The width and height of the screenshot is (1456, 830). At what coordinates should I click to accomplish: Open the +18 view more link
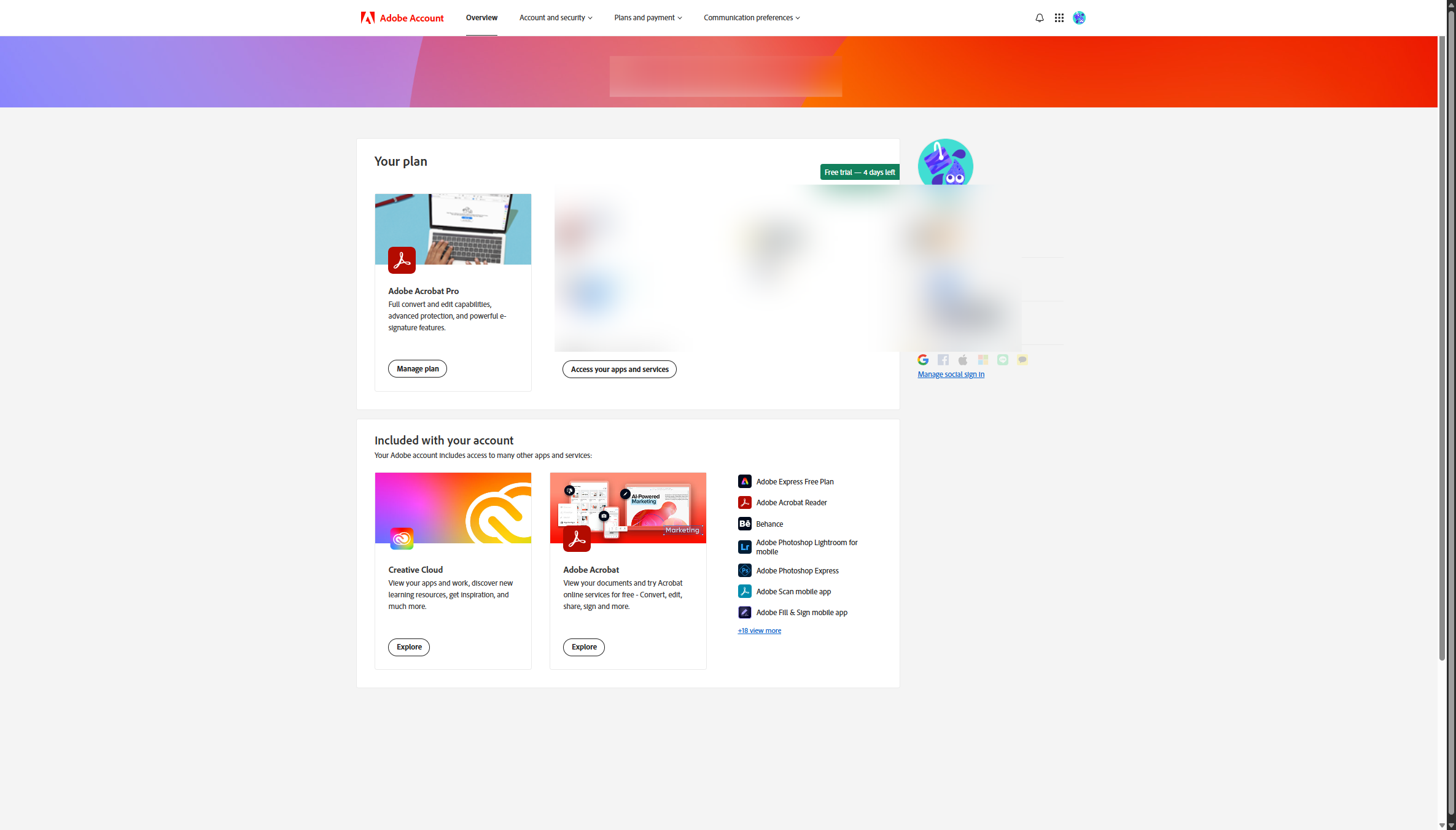(x=759, y=630)
